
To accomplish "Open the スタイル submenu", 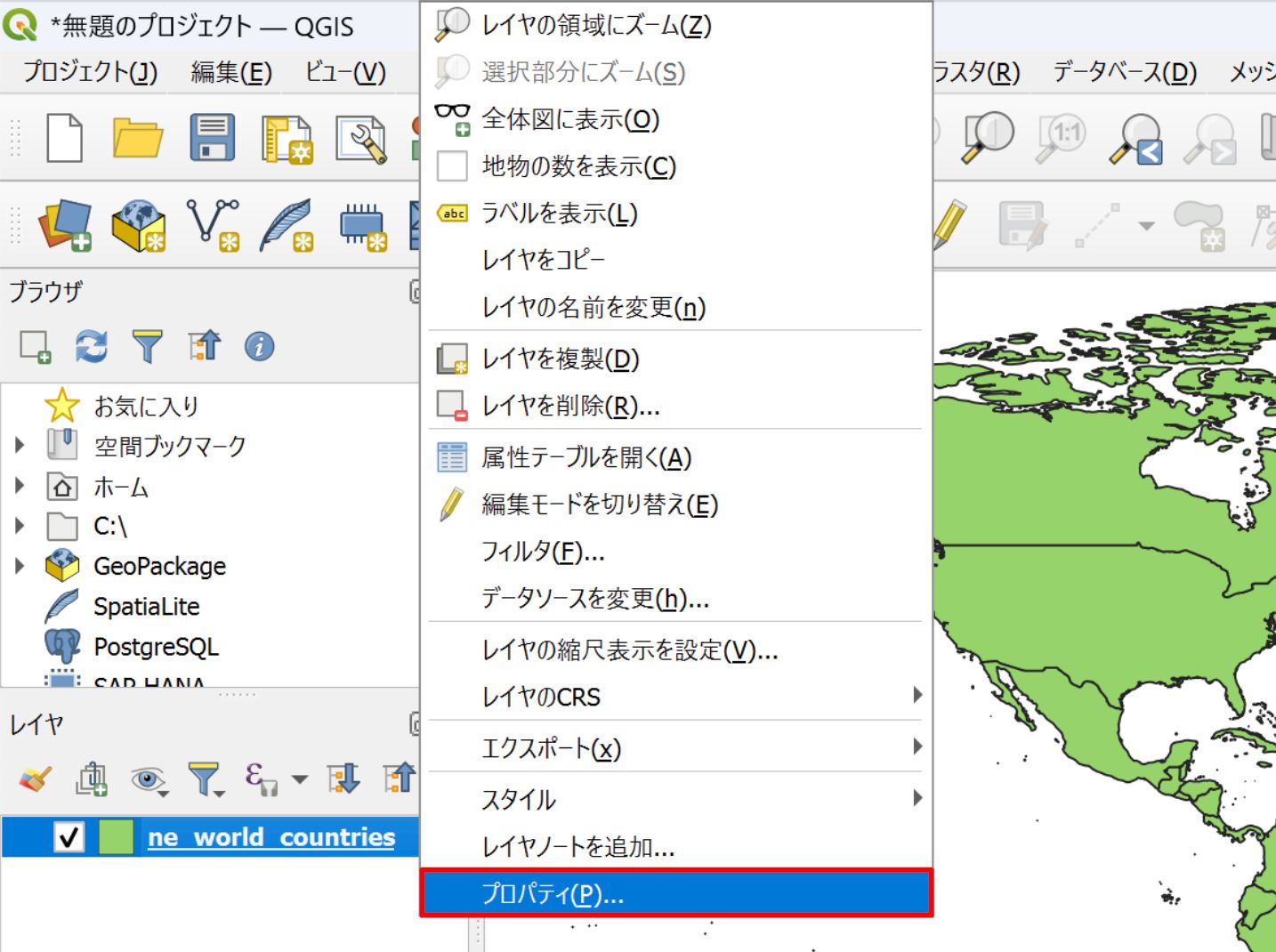I will coord(676,799).
